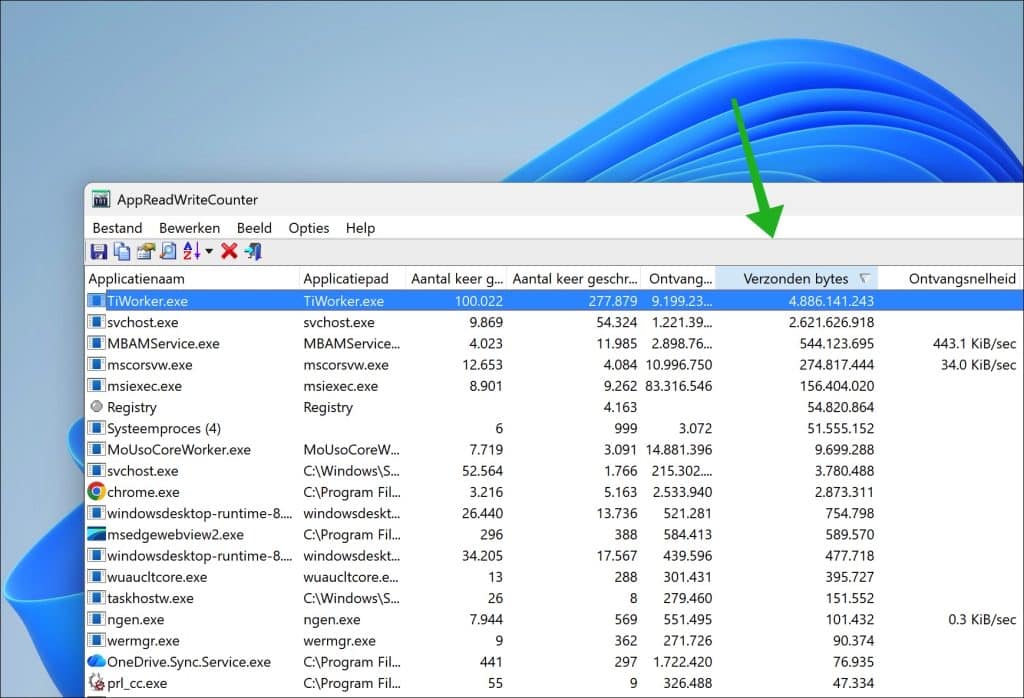The image size is (1024, 698).
Task: Select the msedgewebview2.exe application name
Action: pos(175,535)
